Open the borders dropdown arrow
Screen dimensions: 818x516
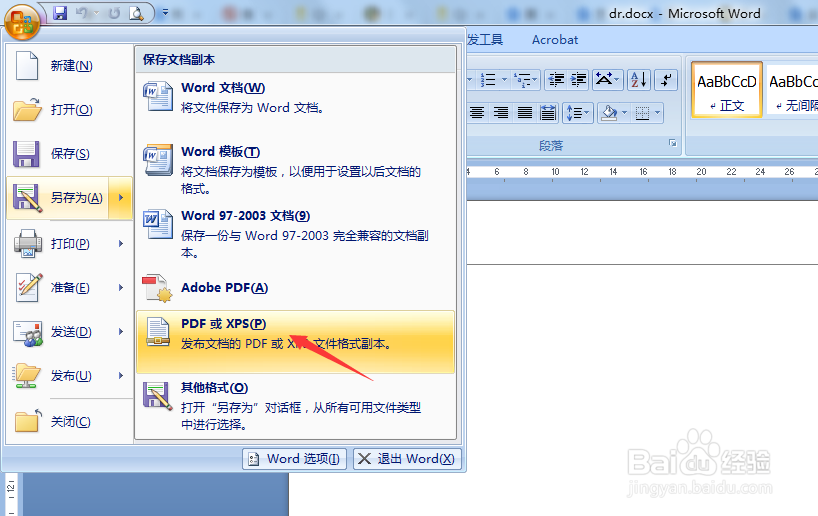[657, 113]
